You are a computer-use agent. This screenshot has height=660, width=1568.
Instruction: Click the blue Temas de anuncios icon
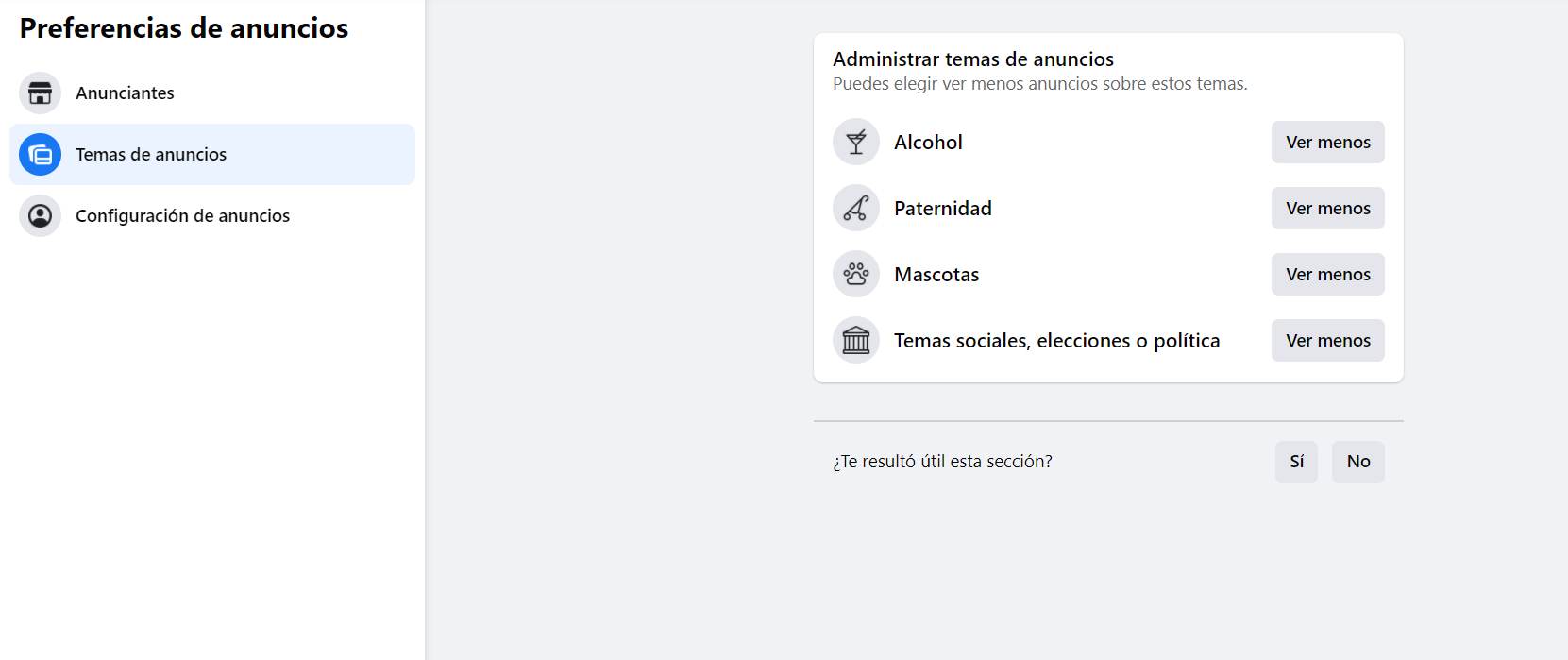click(40, 155)
